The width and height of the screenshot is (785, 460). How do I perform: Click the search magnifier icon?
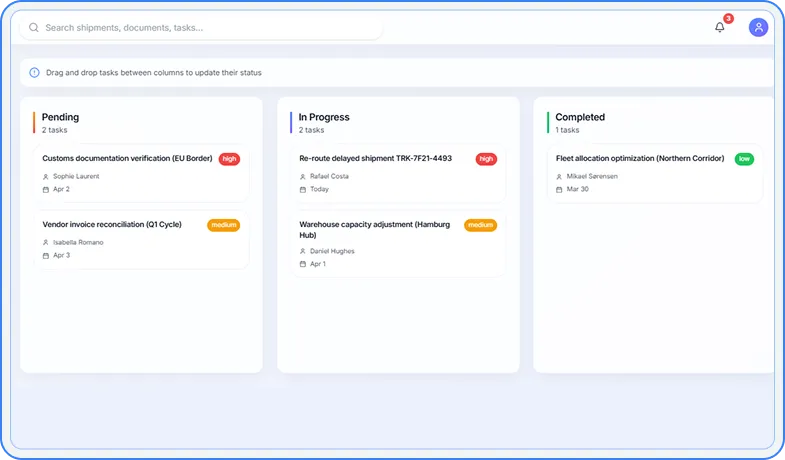[34, 28]
